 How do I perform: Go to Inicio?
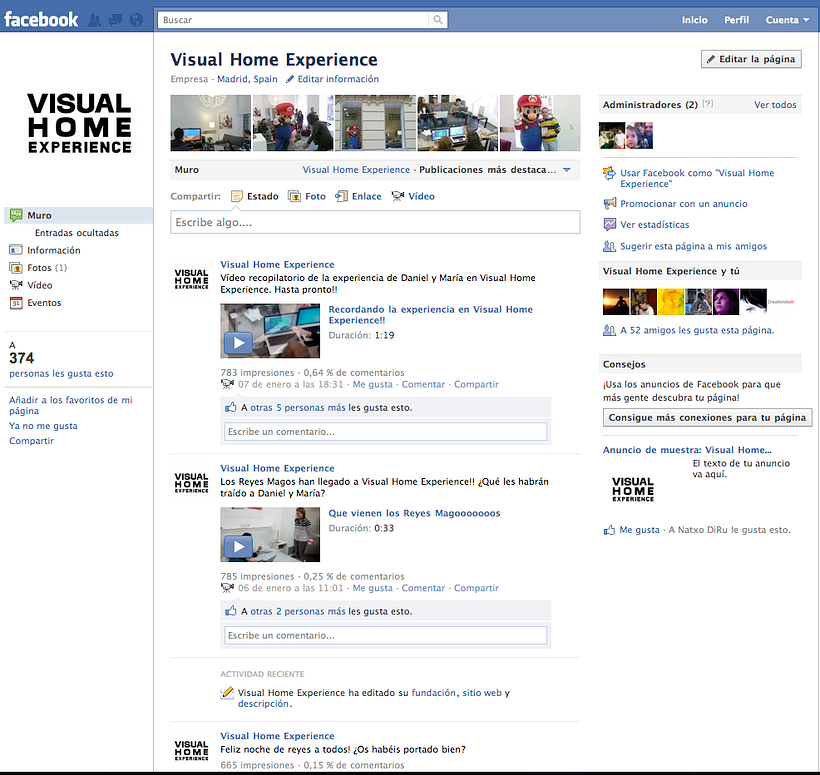[694, 20]
